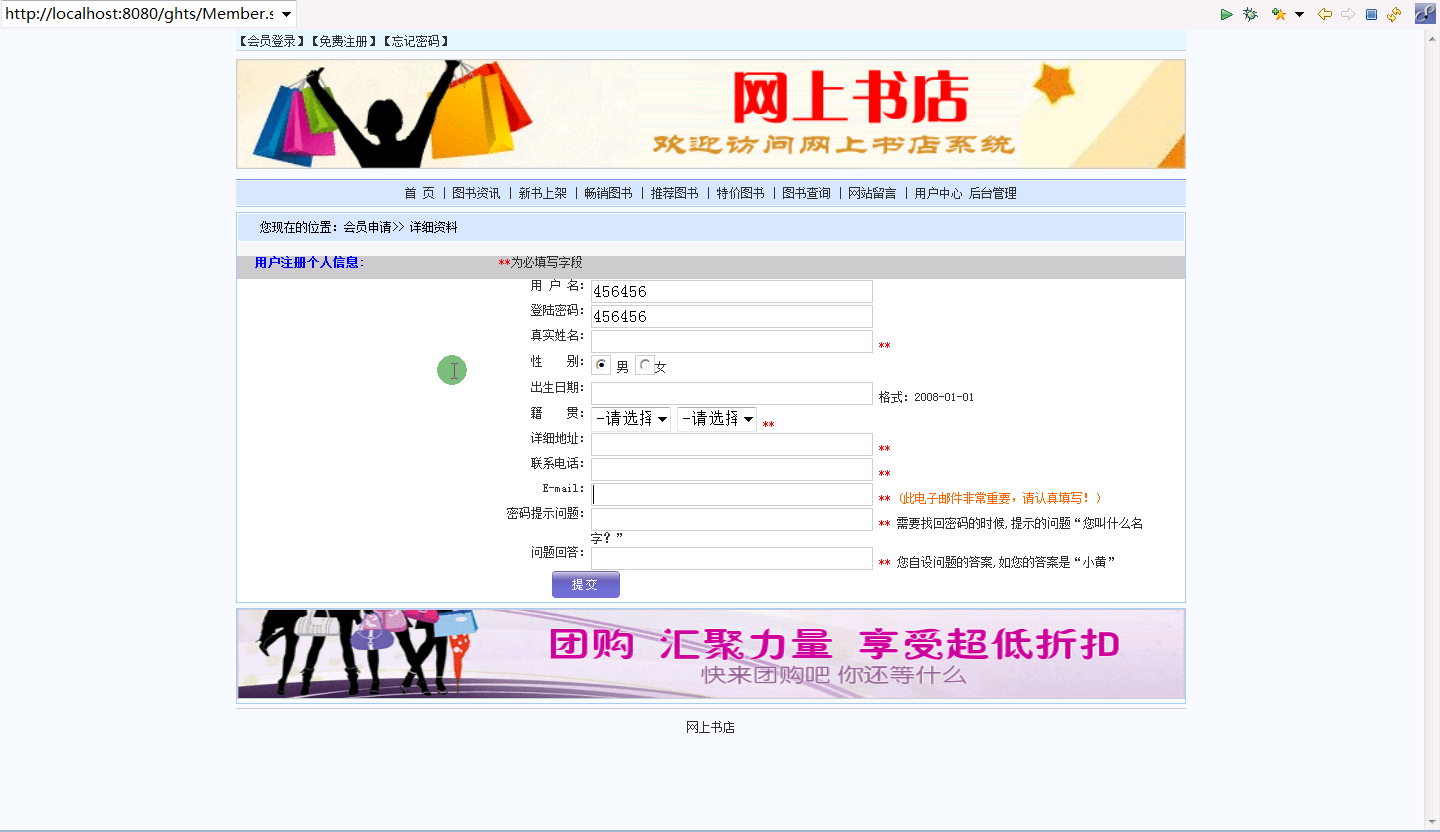Click the 联系电话 input field
Viewport: 1440px width, 832px height.
tap(732, 469)
